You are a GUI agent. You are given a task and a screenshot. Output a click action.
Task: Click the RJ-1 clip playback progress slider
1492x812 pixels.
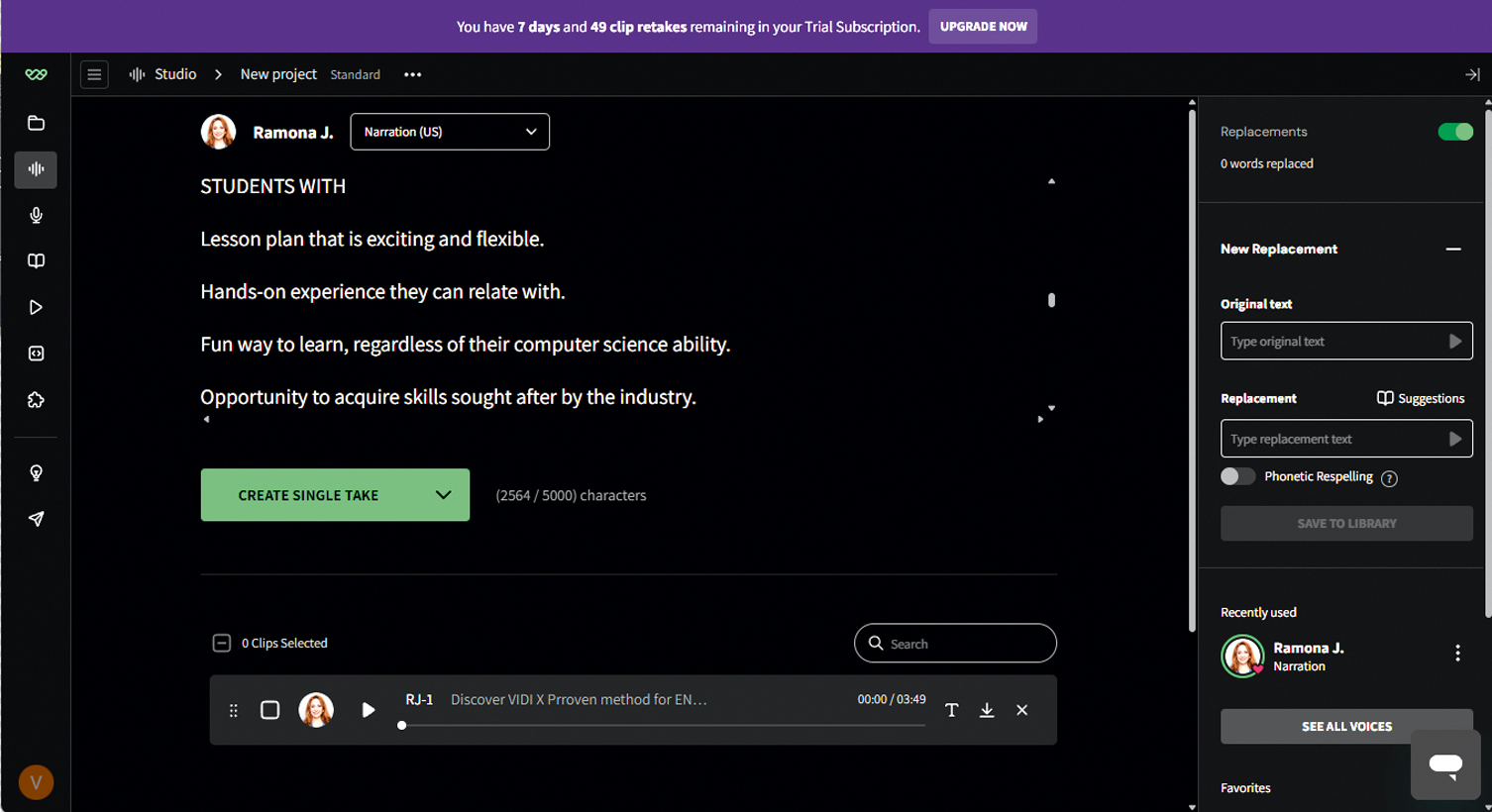[662, 725]
